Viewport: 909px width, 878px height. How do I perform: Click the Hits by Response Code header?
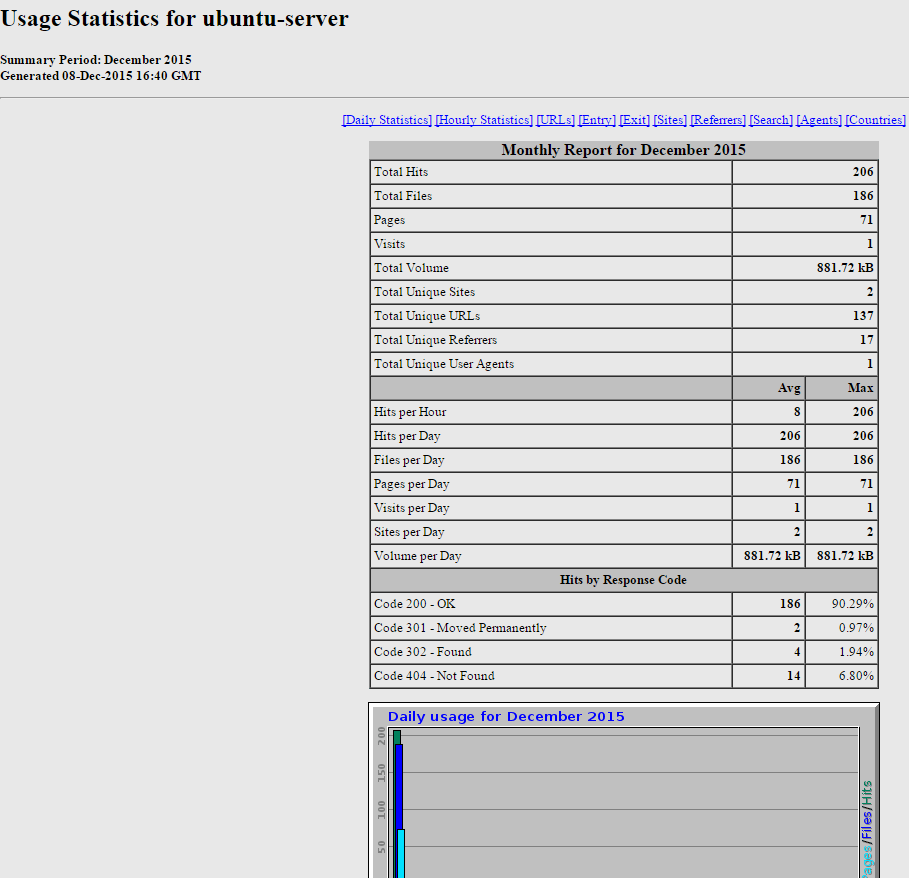tap(623, 580)
